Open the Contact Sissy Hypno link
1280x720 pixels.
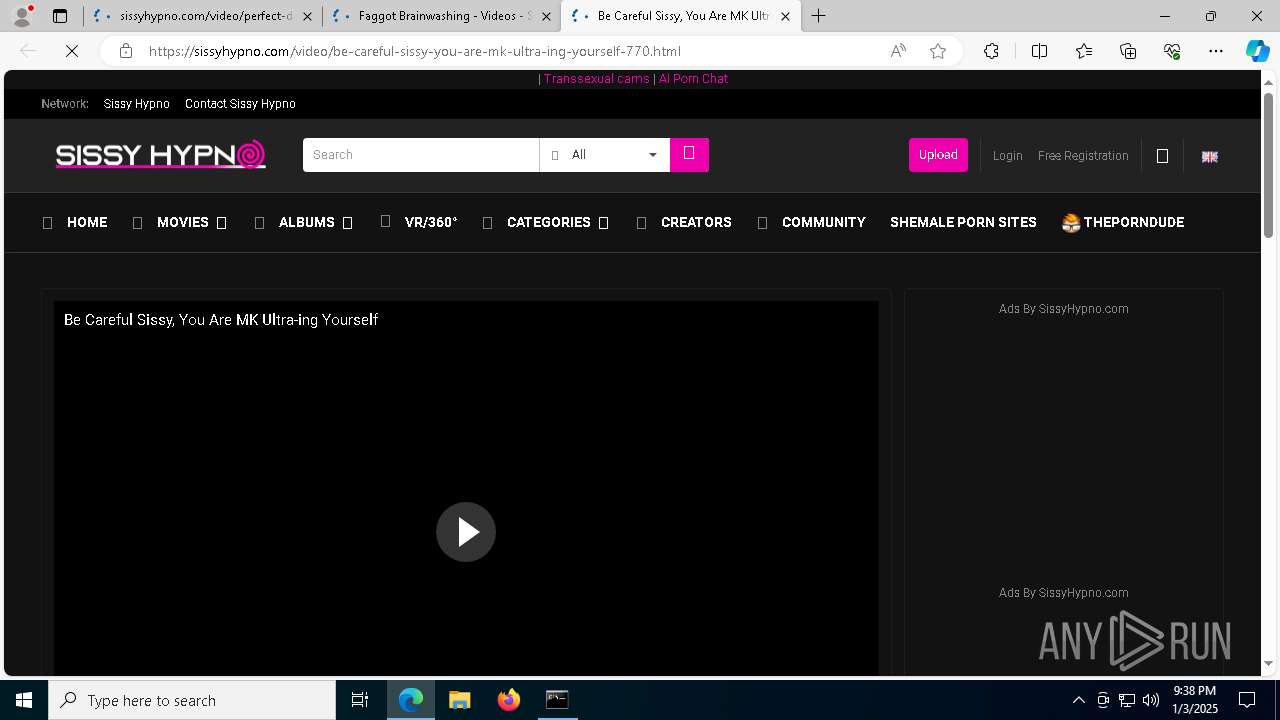240,104
